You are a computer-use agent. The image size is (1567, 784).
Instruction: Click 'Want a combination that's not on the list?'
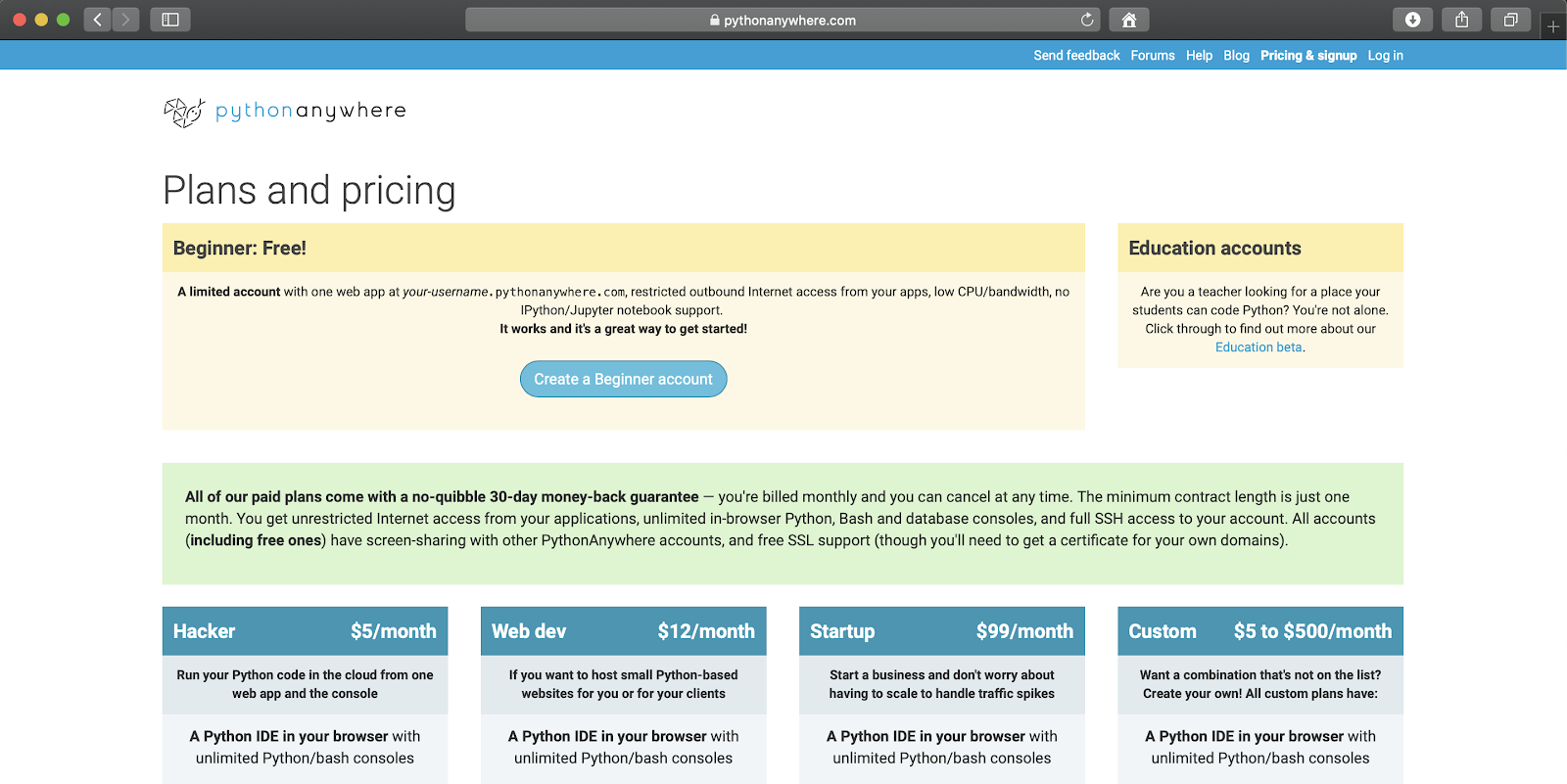coord(1260,675)
